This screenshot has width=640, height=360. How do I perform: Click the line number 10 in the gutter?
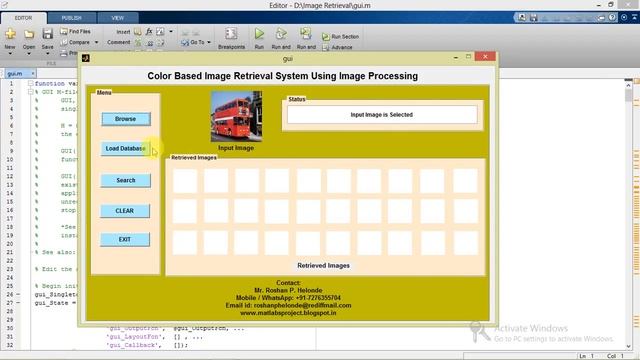click(x=10, y=159)
